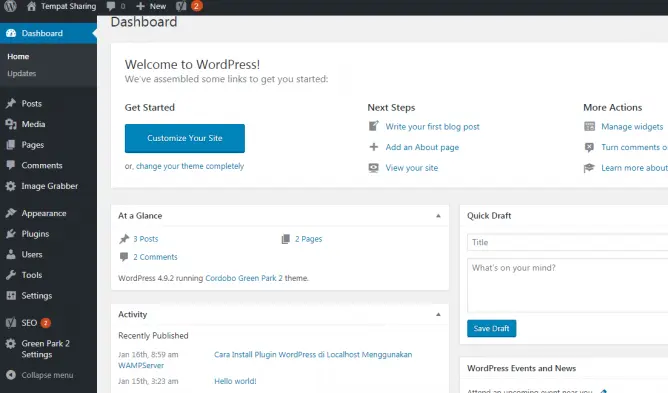The width and height of the screenshot is (668, 393).
Task: Open the Home submenu item
Action: pos(18,56)
